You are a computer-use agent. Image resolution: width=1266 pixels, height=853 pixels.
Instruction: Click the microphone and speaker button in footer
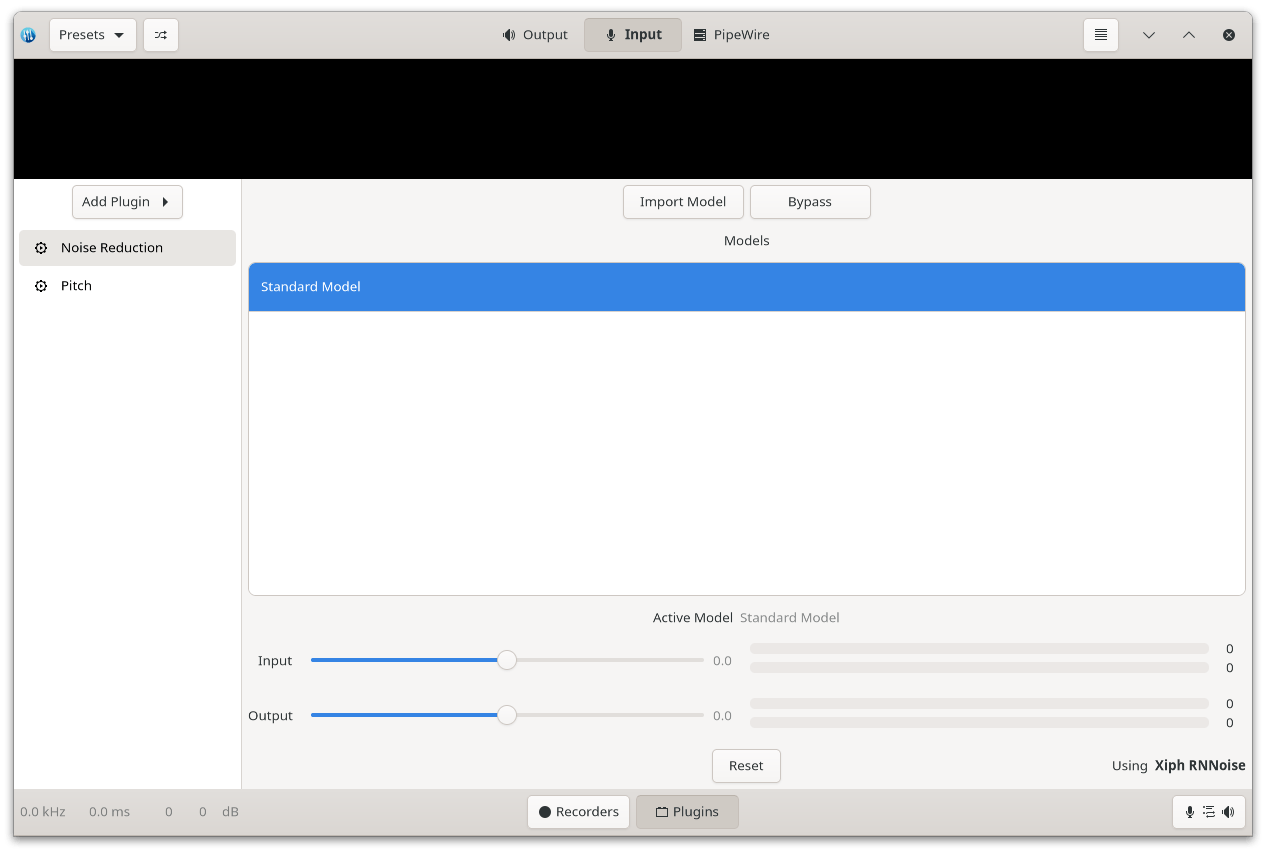click(x=1208, y=812)
